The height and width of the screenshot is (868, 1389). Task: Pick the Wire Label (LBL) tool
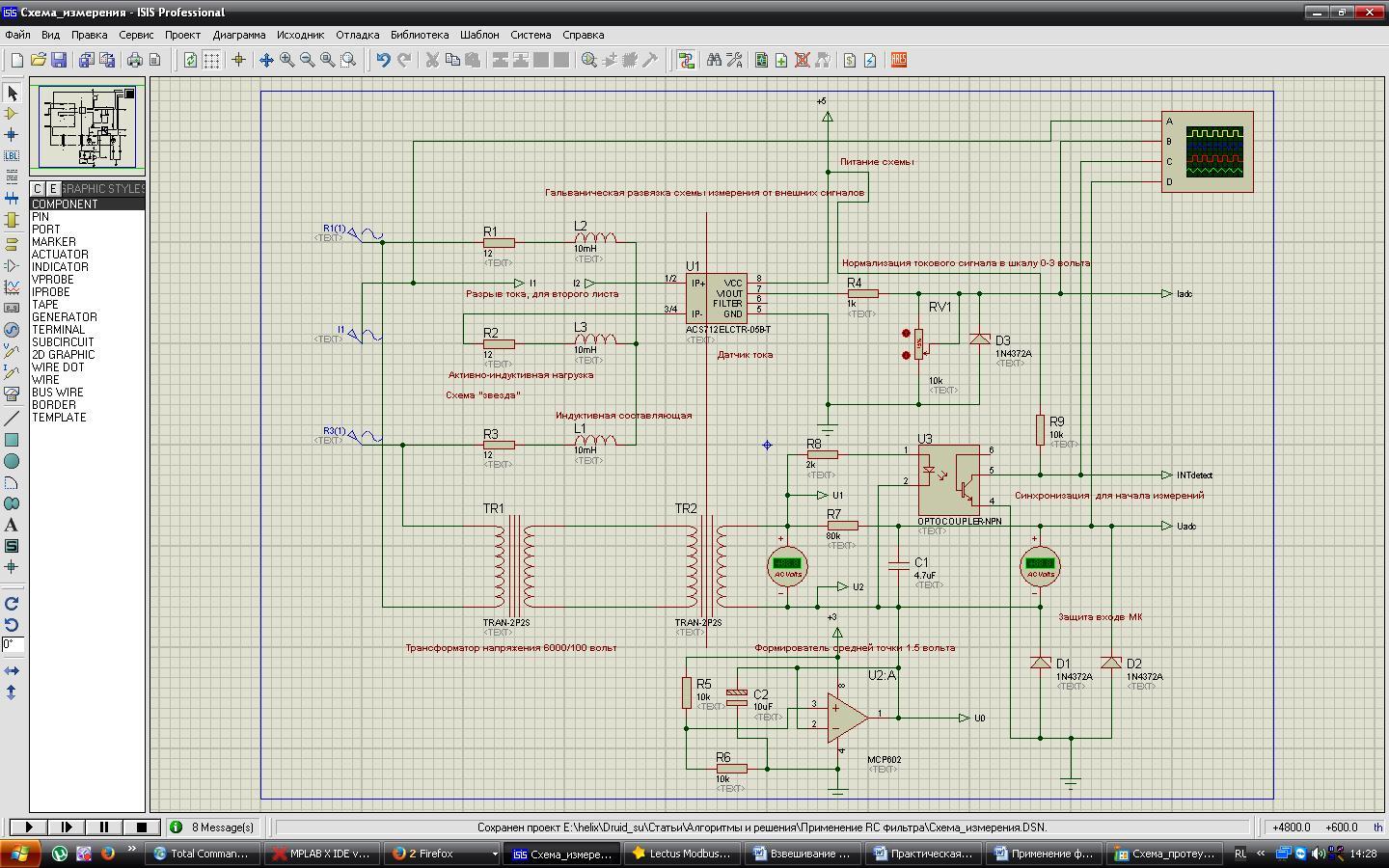12,155
